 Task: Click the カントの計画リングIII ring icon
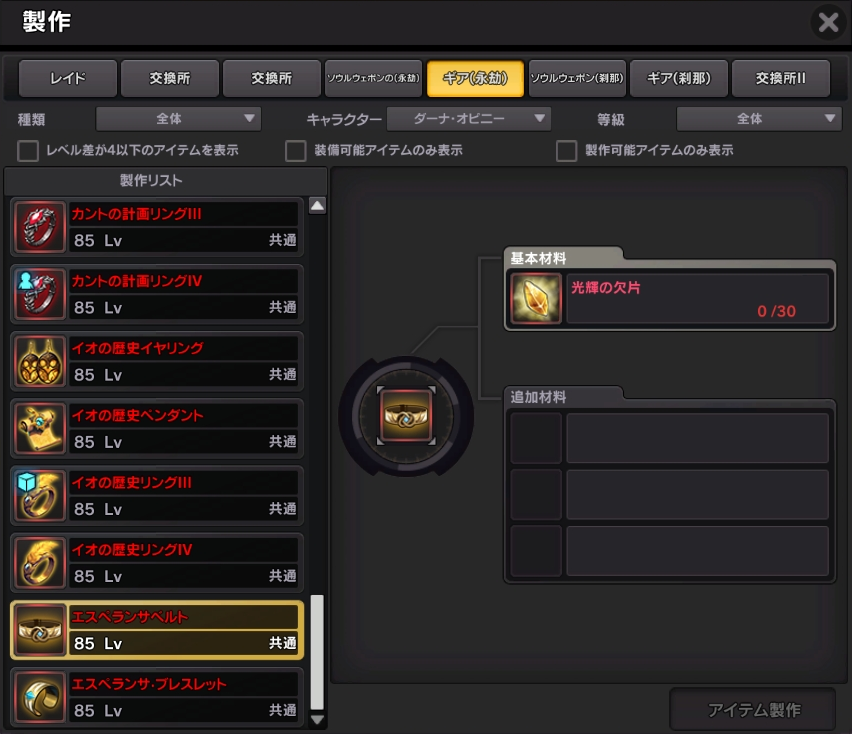[40, 227]
